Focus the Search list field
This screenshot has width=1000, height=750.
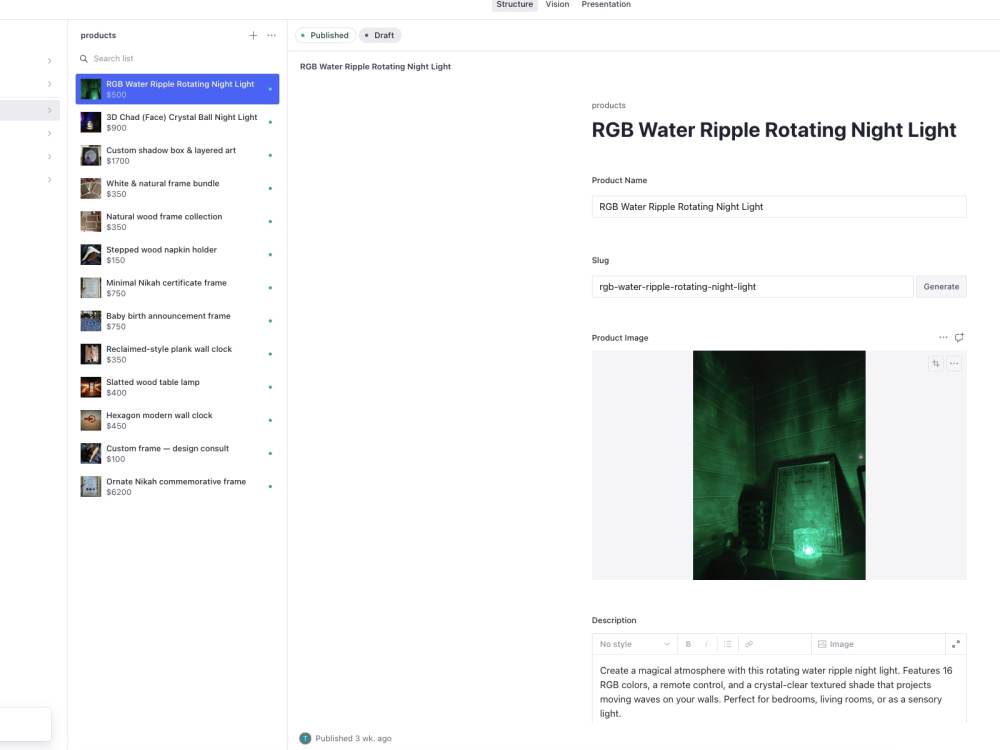click(177, 59)
